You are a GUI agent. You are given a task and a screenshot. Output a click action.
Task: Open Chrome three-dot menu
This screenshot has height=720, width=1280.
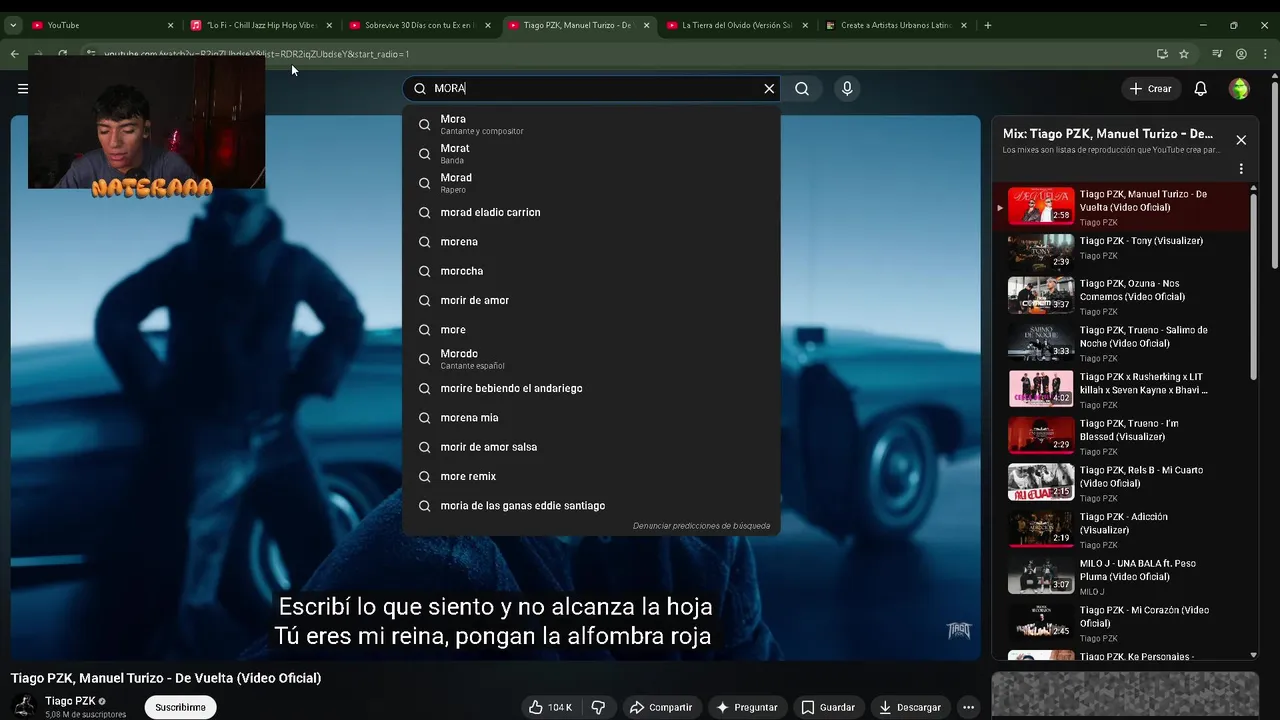click(x=1265, y=54)
